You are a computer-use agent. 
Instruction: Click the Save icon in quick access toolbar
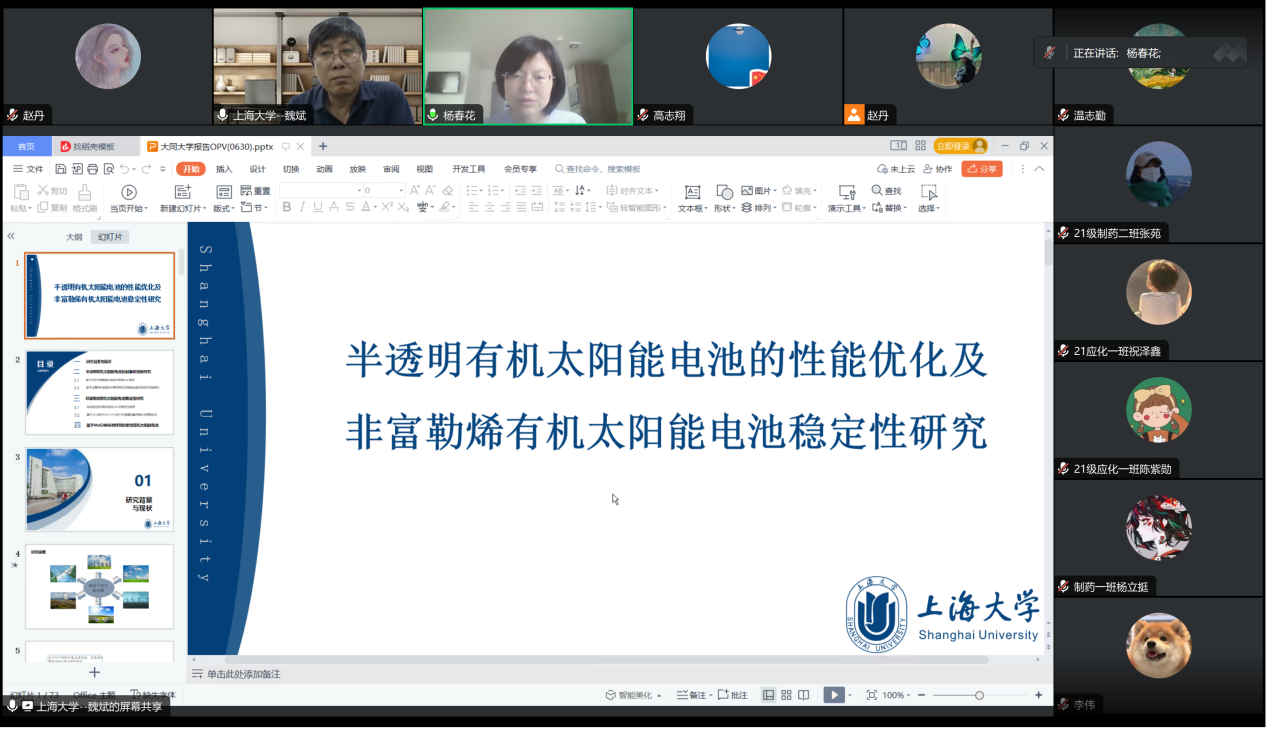coord(61,169)
